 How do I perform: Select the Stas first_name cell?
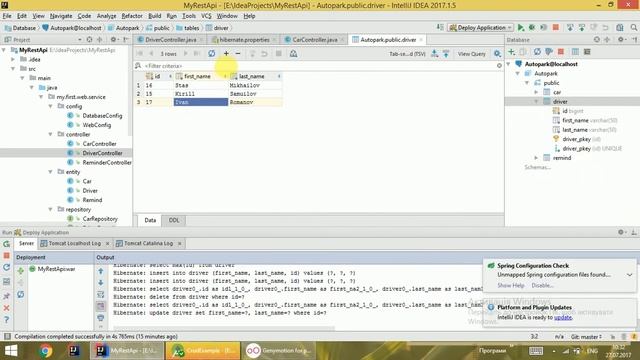[x=201, y=85]
